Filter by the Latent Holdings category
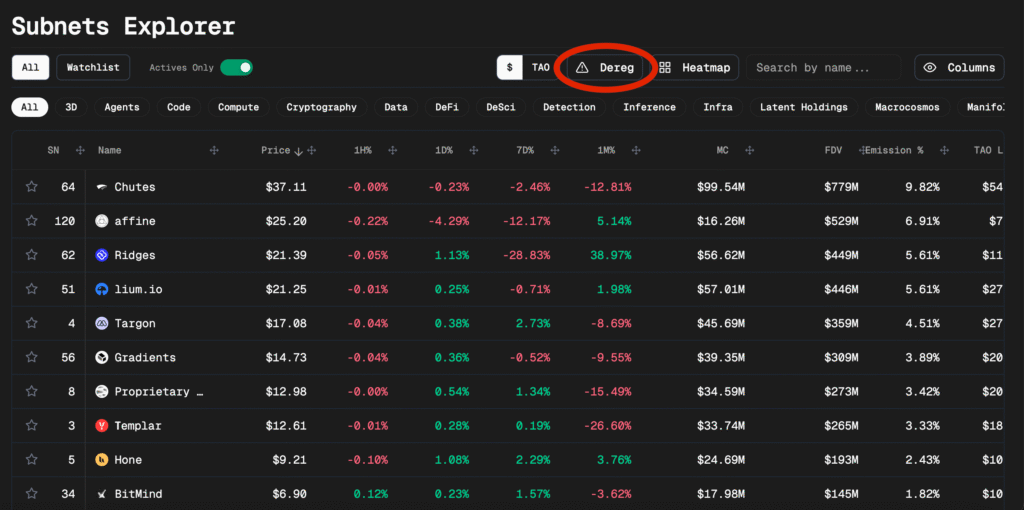Image resolution: width=1024 pixels, height=510 pixels. point(803,107)
